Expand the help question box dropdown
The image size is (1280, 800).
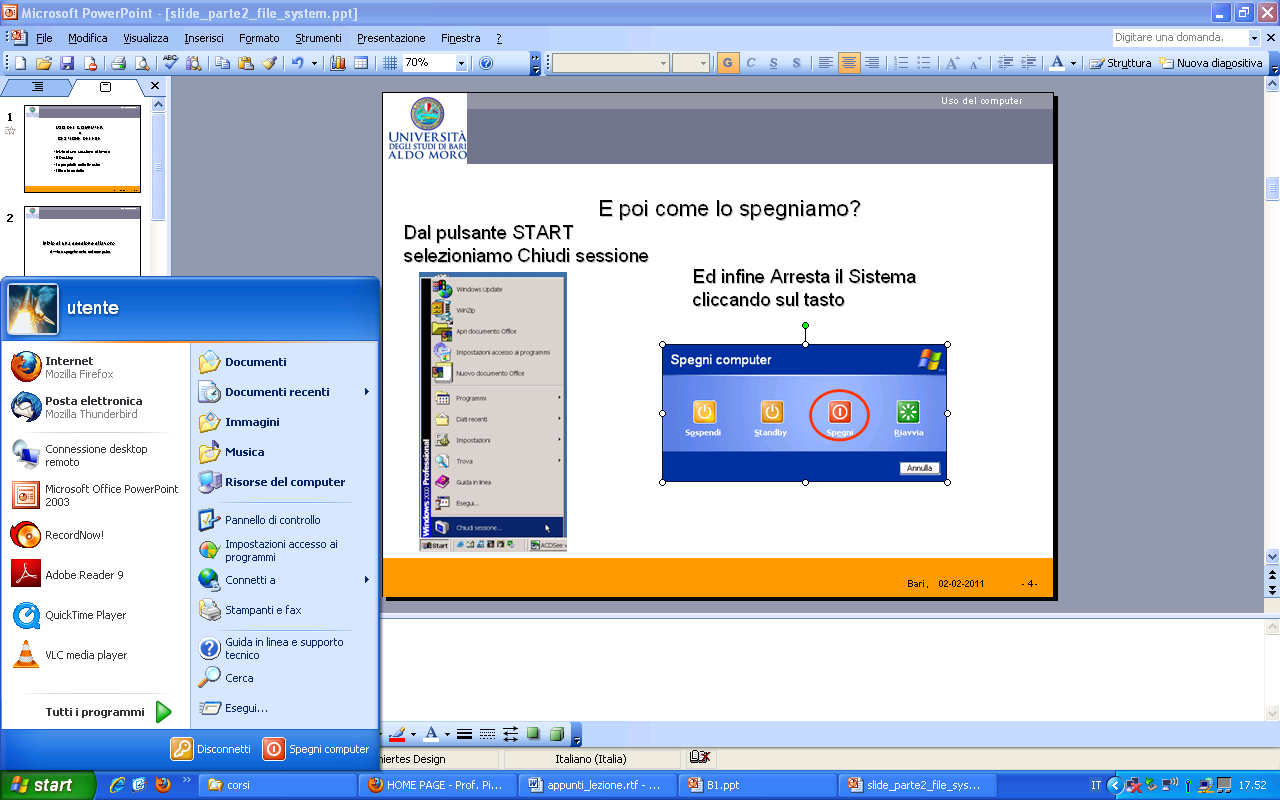pos(1254,37)
